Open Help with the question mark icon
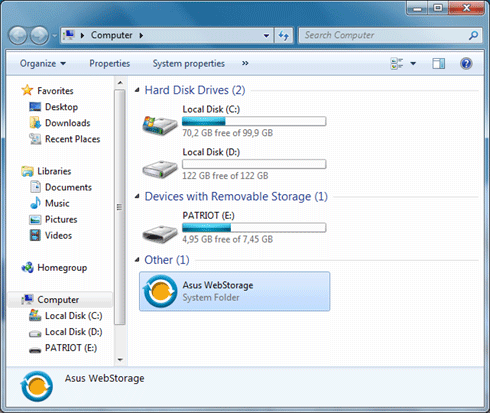Viewport: 490px width, 413px height. click(466, 63)
